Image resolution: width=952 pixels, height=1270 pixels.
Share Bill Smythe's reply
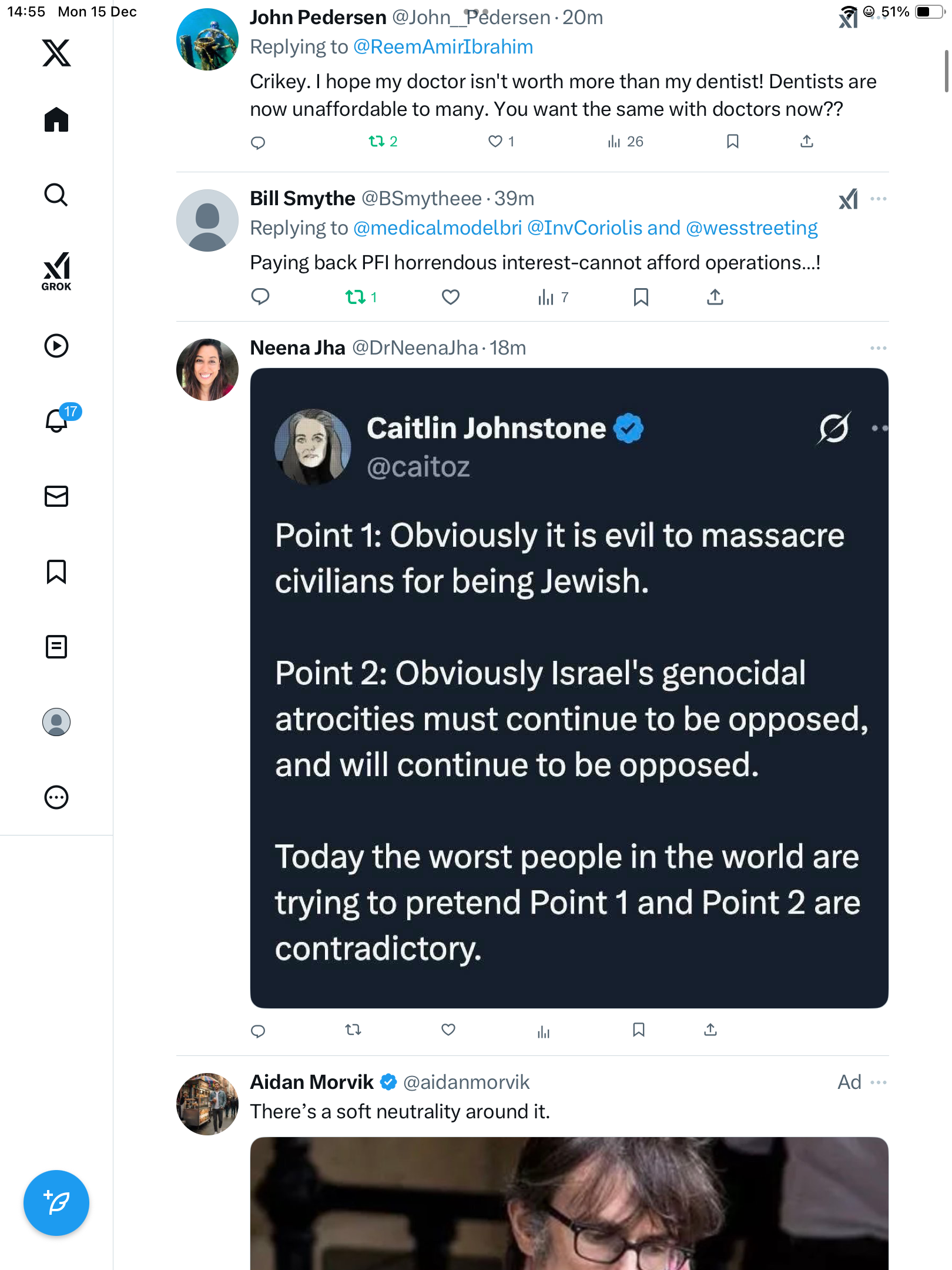pyautogui.click(x=715, y=298)
